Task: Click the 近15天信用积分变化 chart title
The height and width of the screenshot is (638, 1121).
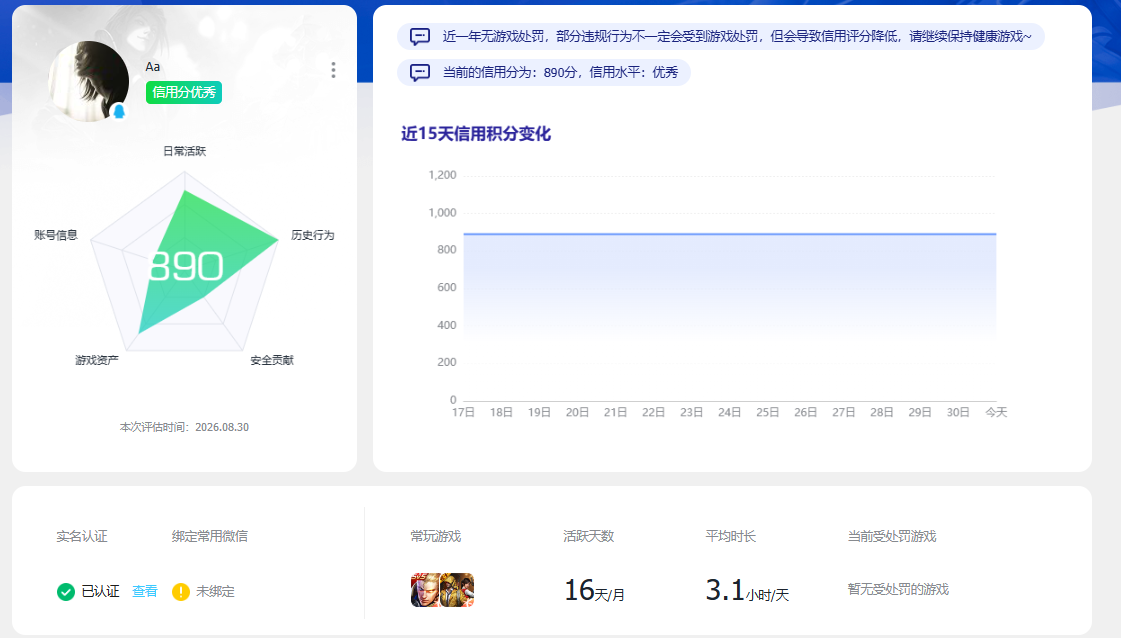Action: click(x=476, y=134)
